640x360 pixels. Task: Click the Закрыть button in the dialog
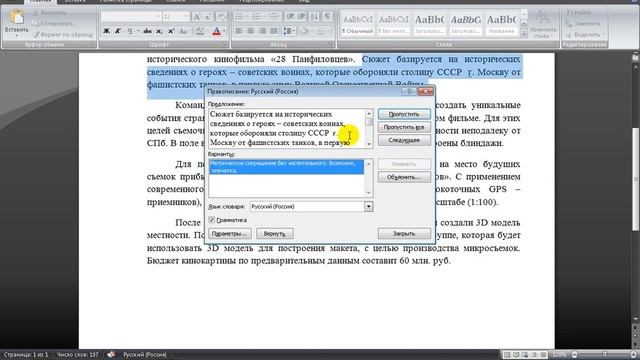404,234
